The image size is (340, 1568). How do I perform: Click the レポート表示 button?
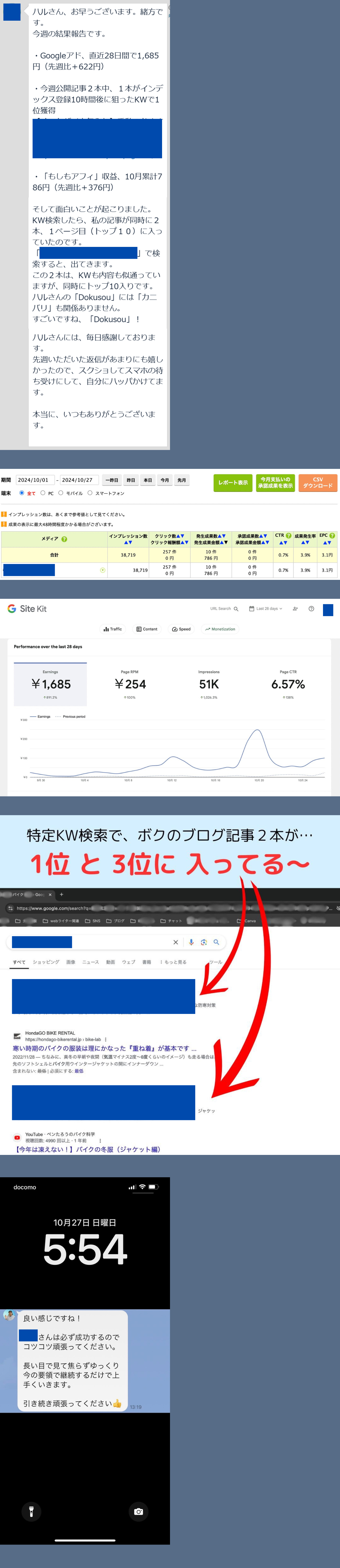233,483
